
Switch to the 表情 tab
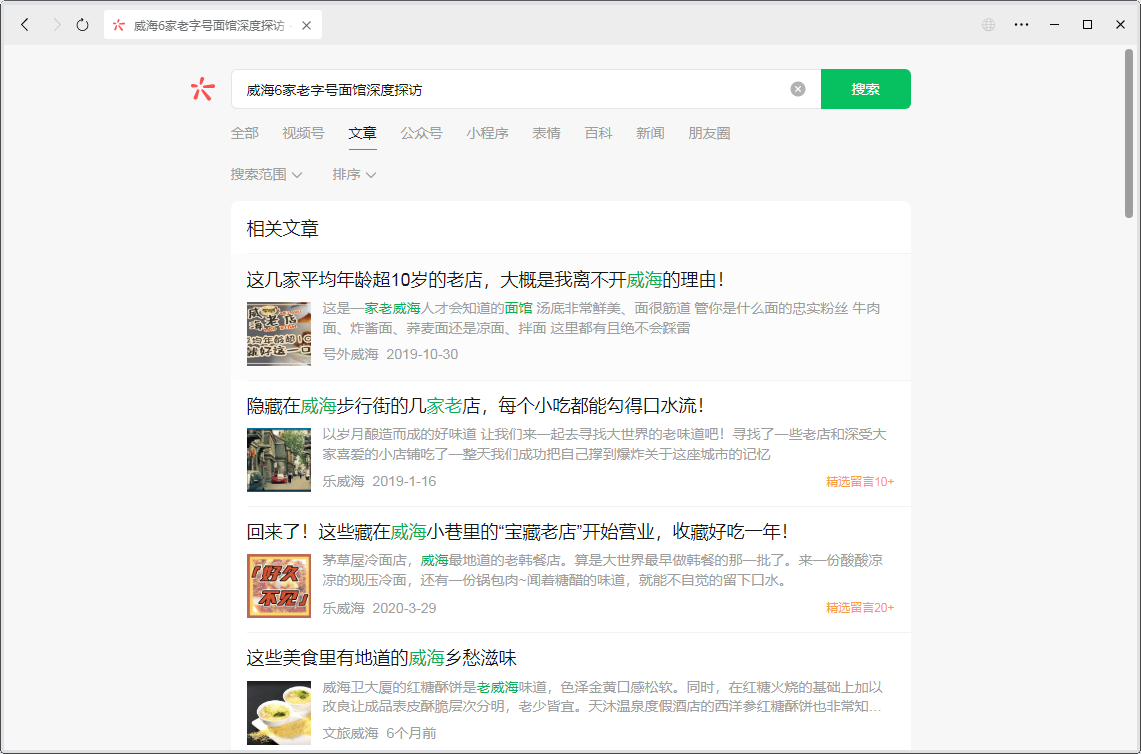point(546,133)
